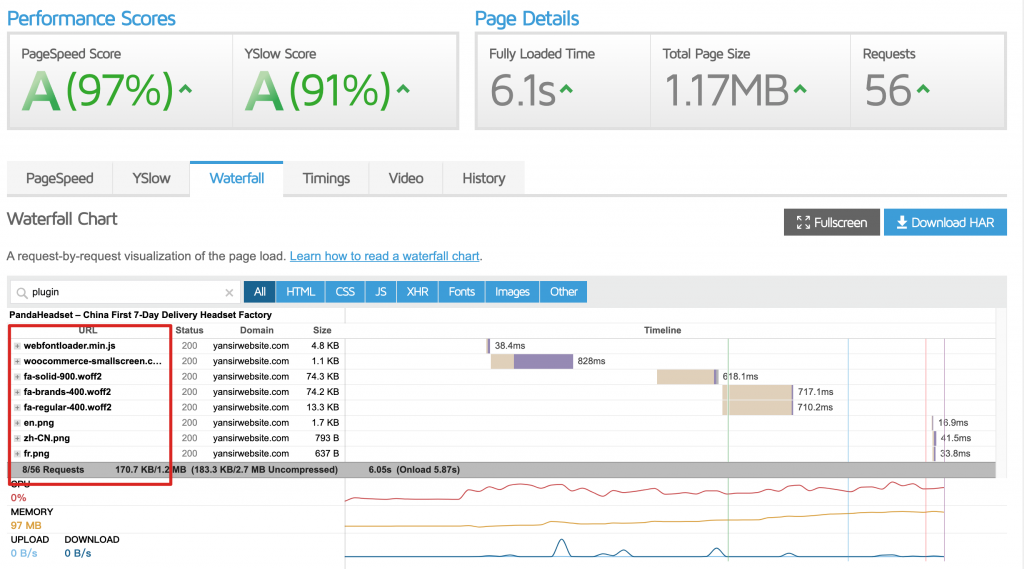Download the HAR file
This screenshot has width=1024, height=569.
point(944,222)
